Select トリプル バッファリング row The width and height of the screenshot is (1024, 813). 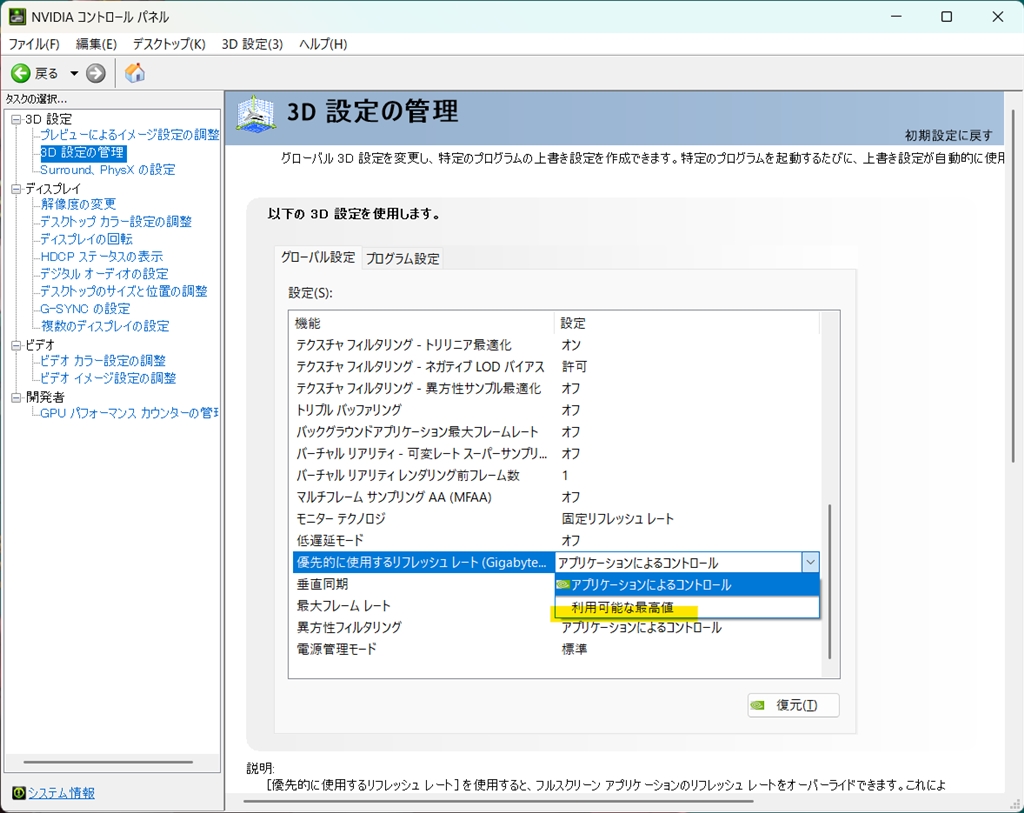[554, 410]
